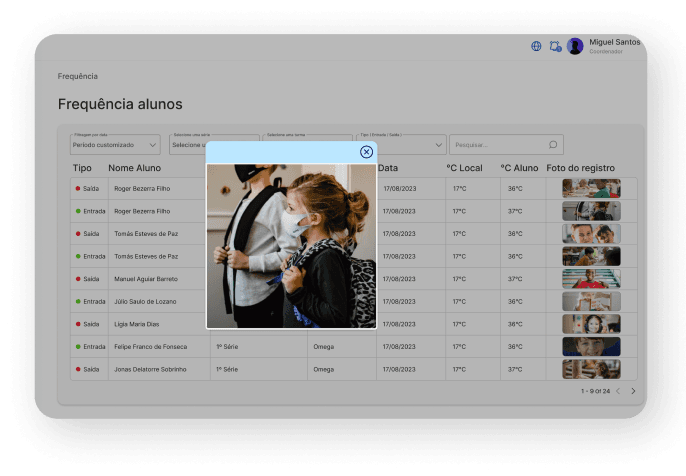The width and height of the screenshot is (686, 476).
Task: Open photo in Tomás Esteves Entrada row
Action: (591, 256)
